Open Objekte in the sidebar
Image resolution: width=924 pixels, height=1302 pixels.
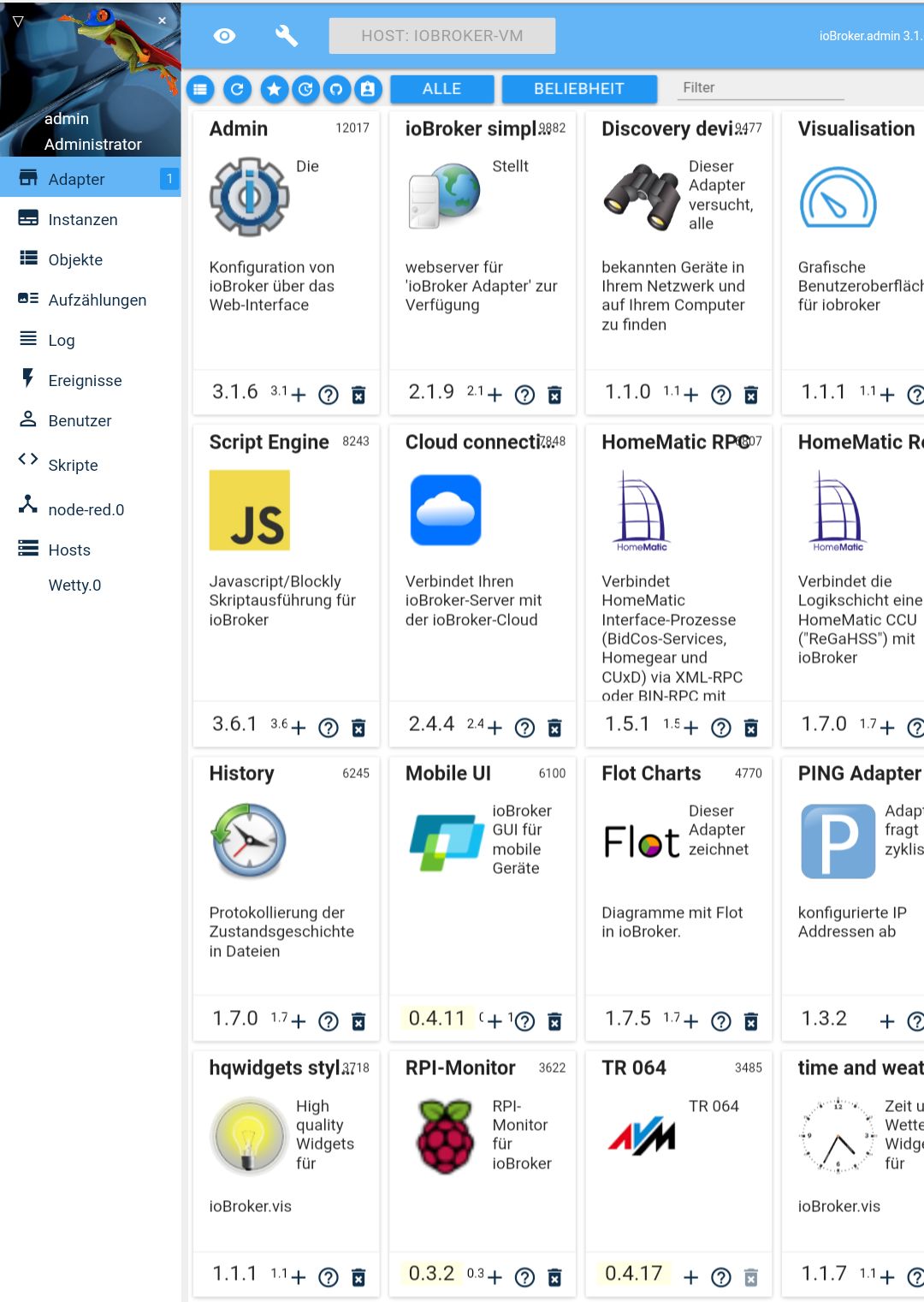pyautogui.click(x=91, y=259)
